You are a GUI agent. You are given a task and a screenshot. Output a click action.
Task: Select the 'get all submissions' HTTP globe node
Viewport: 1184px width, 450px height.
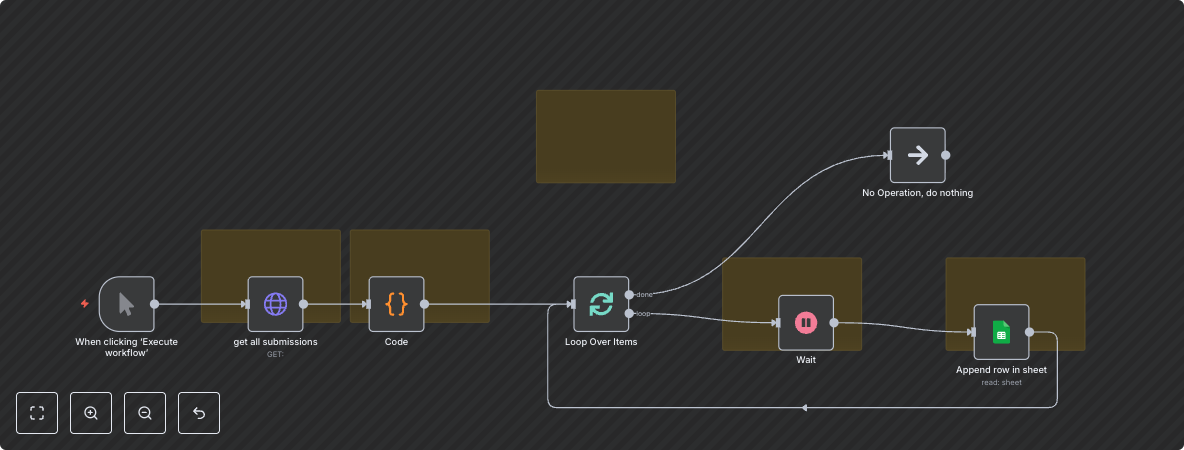(x=276, y=304)
